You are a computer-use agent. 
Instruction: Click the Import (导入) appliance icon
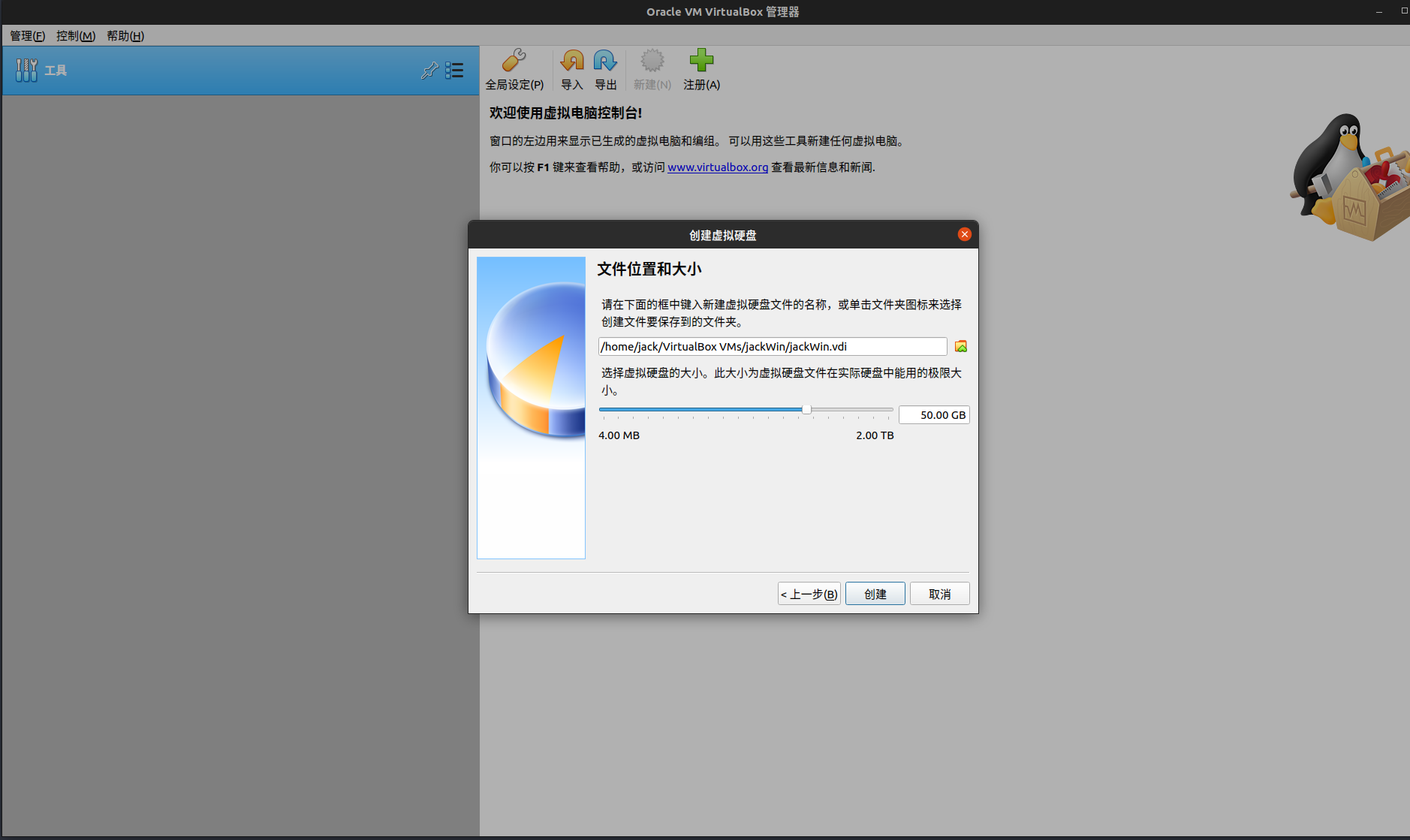(x=572, y=60)
